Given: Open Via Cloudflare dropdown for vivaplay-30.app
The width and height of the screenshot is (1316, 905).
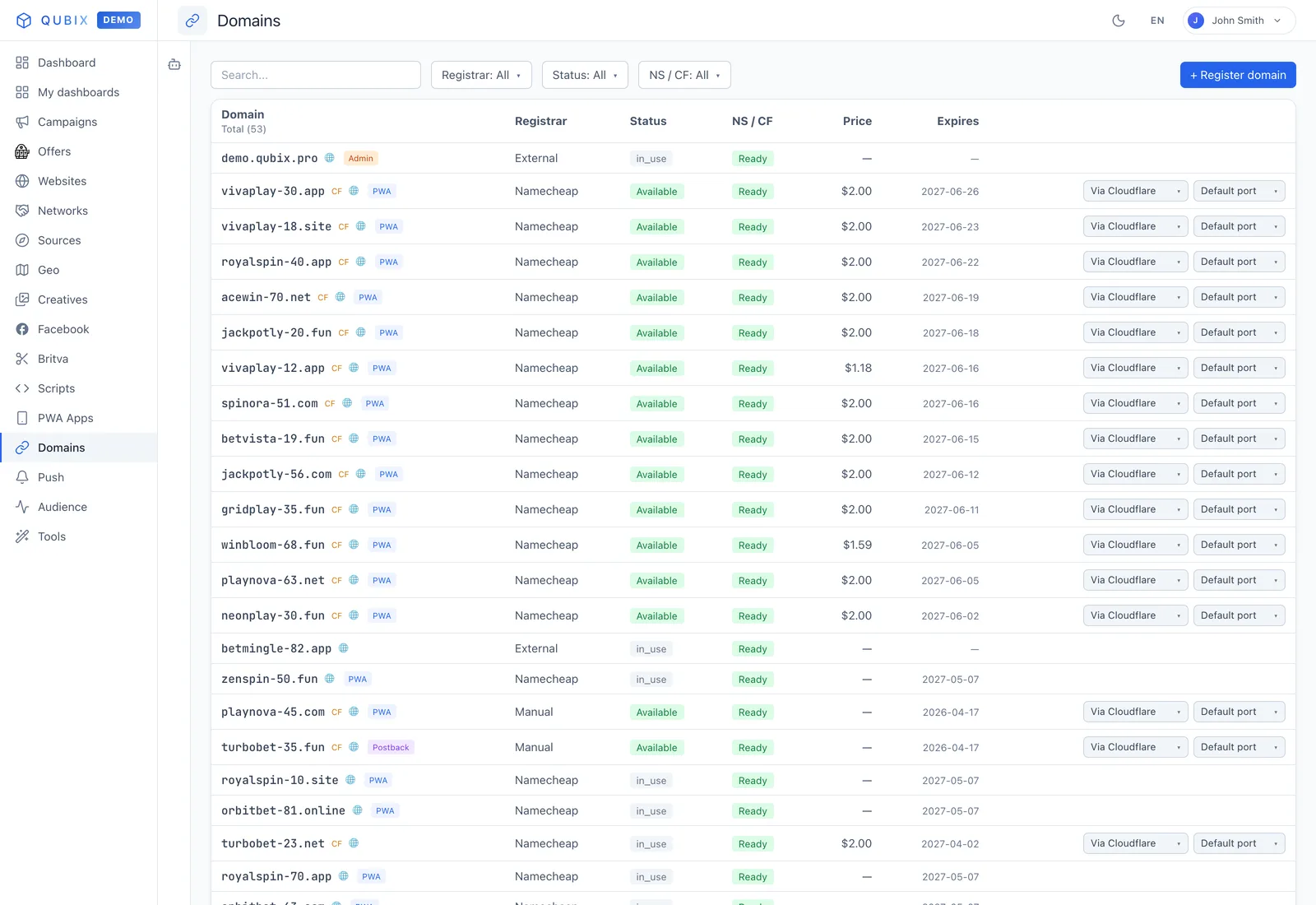Looking at the screenshot, I should (1135, 191).
